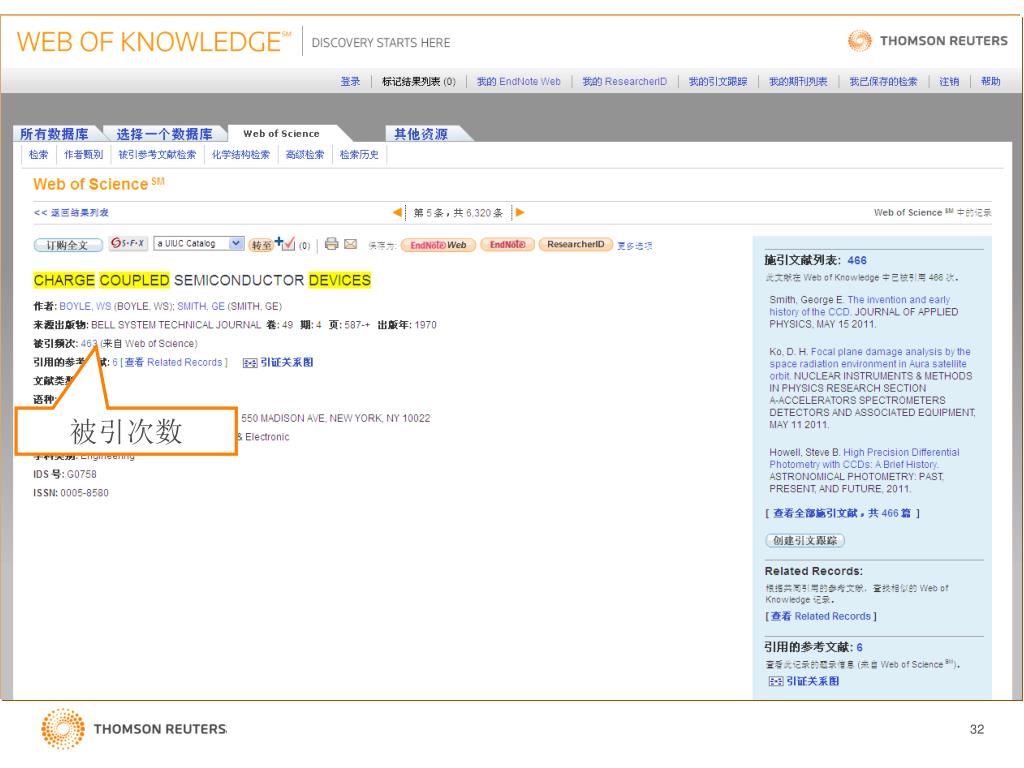Click journal name BELL SYSTEM TECHNICAL JOURNAL
This screenshot has width=1024, height=768.
click(176, 325)
